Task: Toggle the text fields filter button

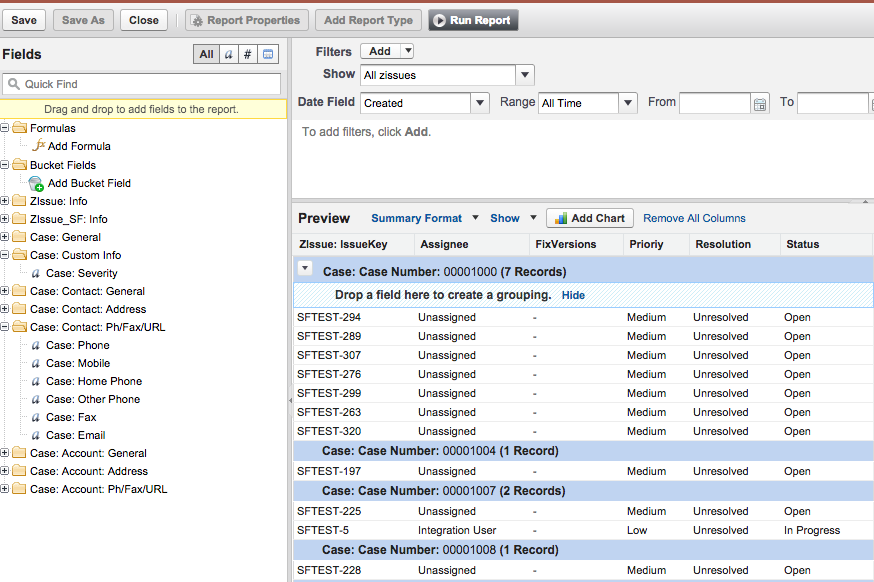Action: pos(228,54)
